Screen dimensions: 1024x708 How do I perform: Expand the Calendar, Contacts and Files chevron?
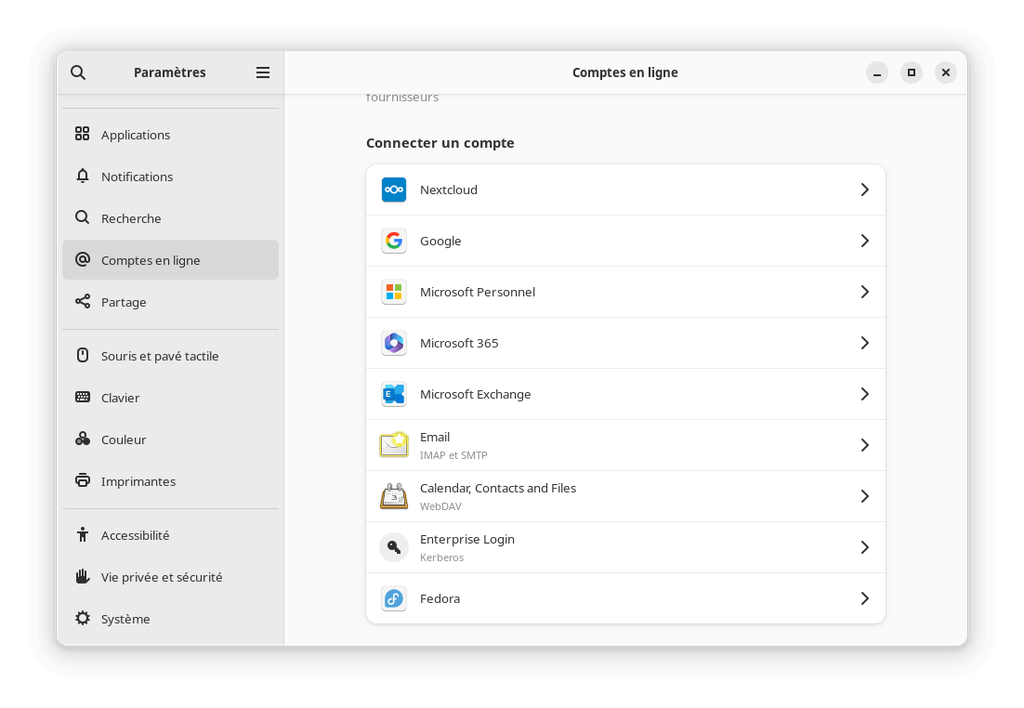pyautogui.click(x=865, y=496)
